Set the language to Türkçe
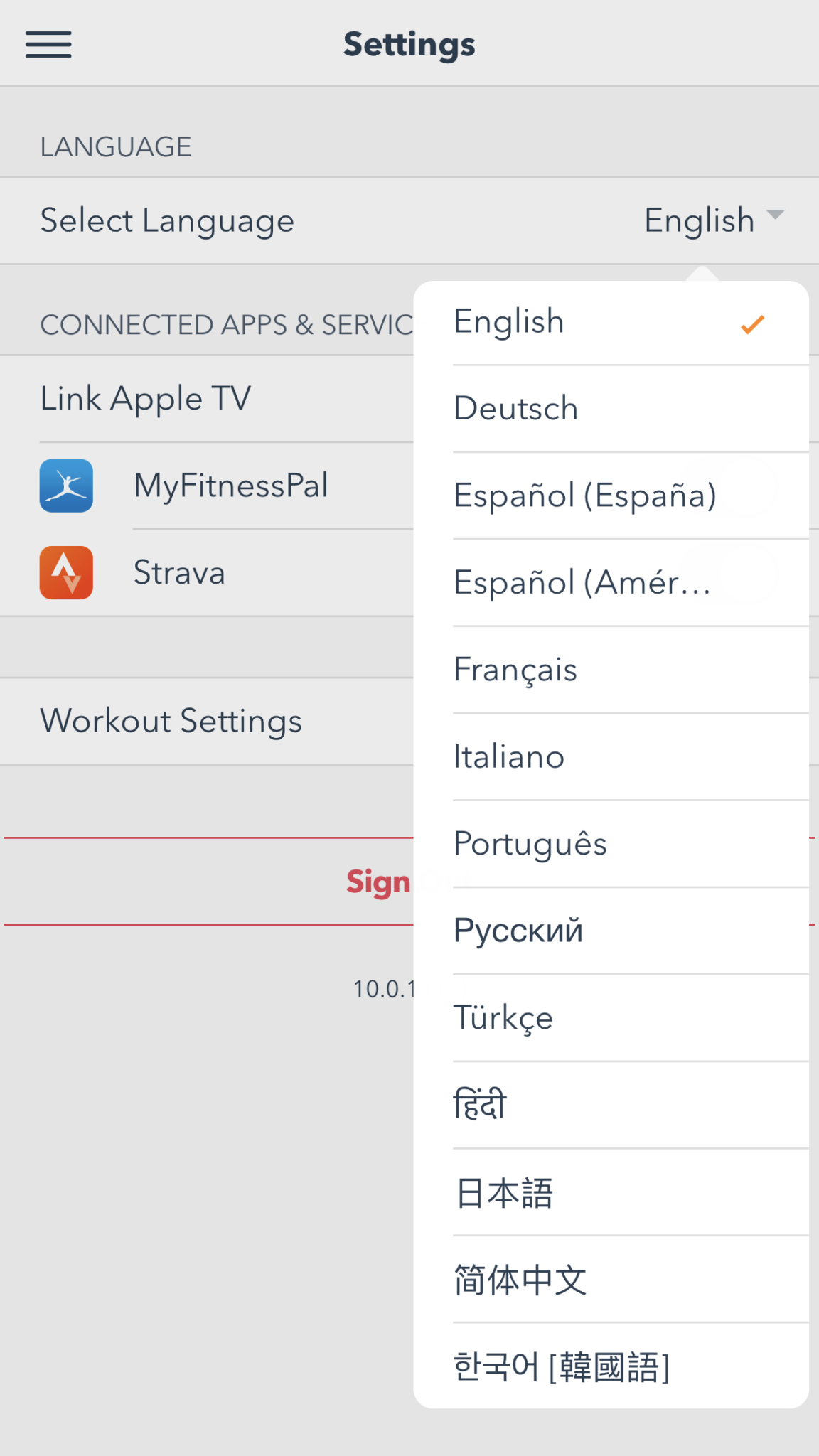This screenshot has height=1456, width=819. coord(503,1018)
